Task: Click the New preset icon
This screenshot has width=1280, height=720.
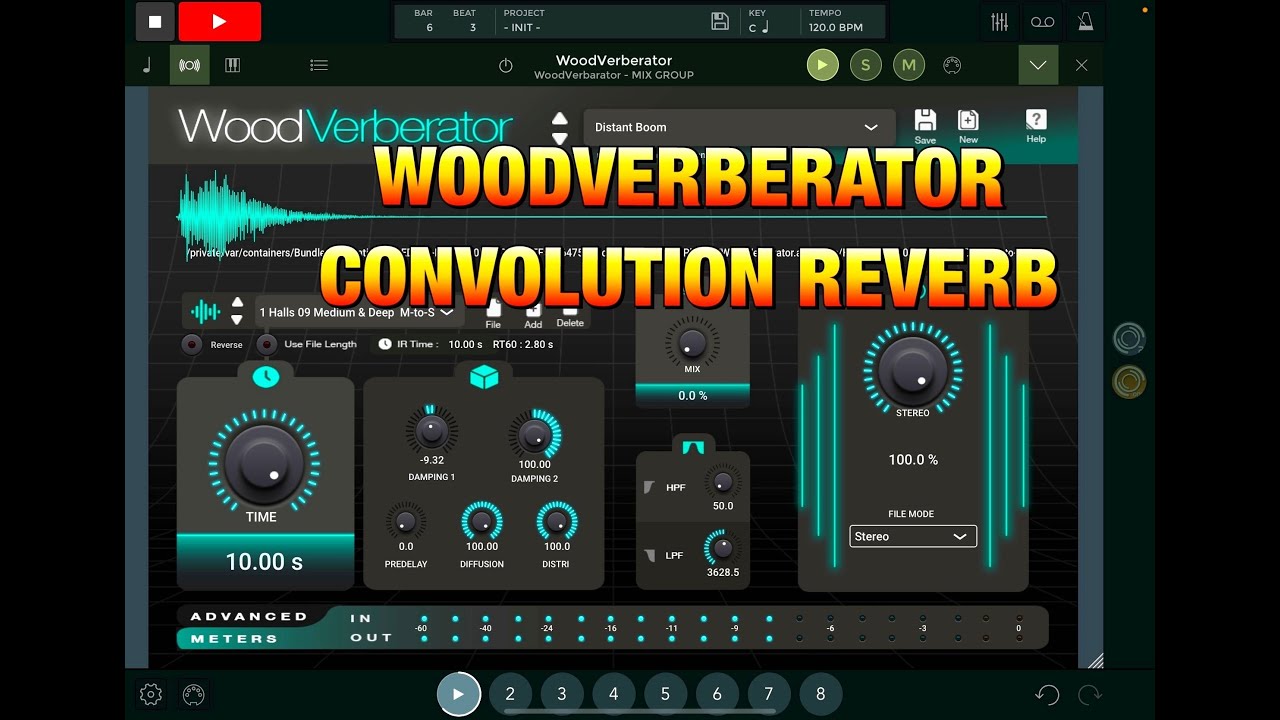Action: (968, 126)
